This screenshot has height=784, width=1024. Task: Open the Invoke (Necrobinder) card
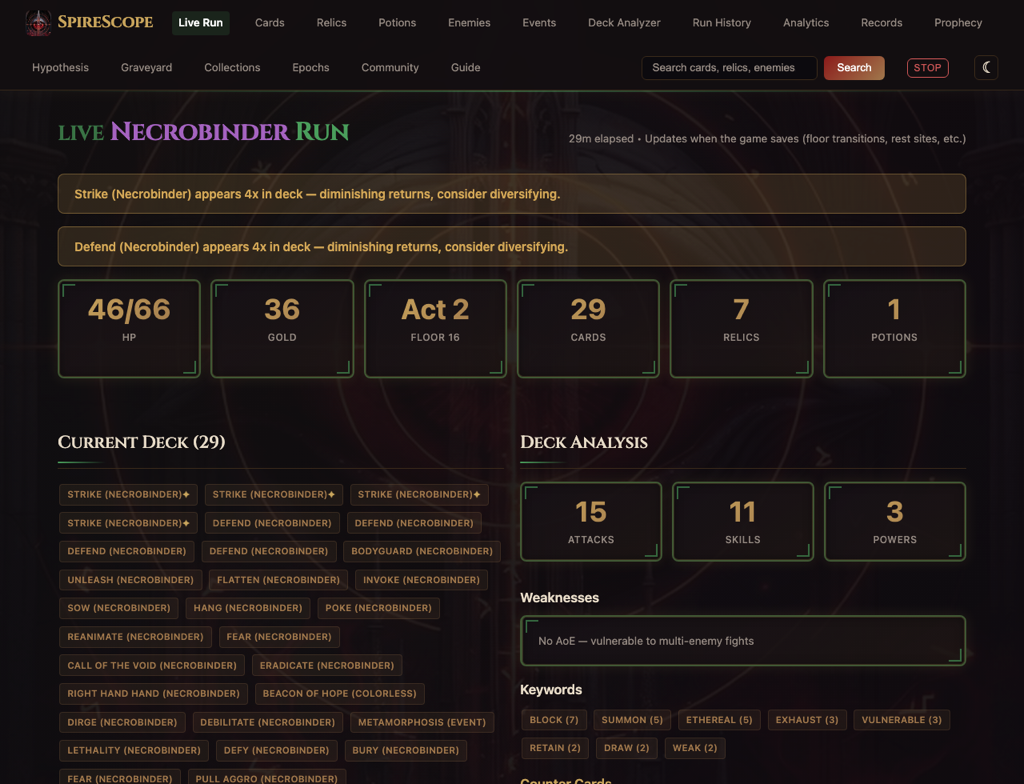[421, 580]
